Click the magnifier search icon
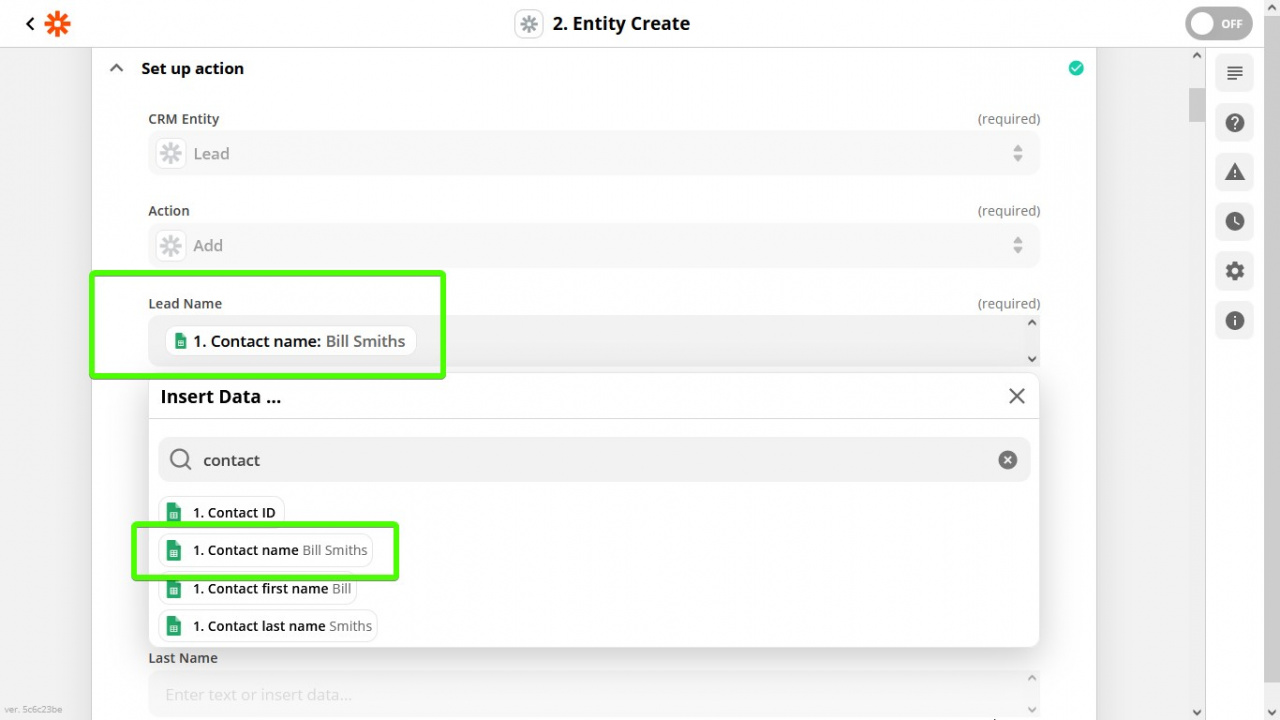 [x=180, y=459]
